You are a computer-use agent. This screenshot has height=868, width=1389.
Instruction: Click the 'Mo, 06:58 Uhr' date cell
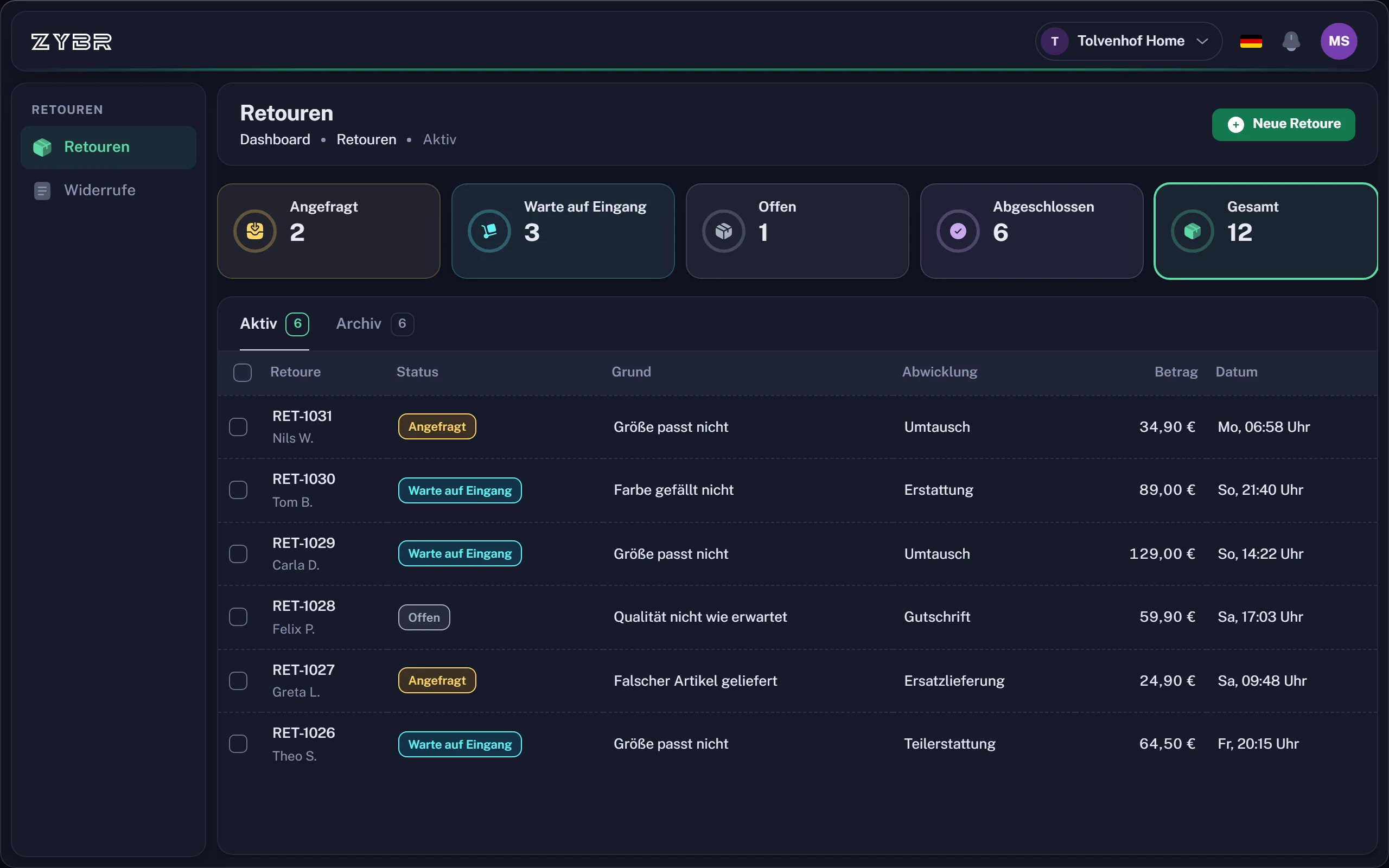(1263, 427)
